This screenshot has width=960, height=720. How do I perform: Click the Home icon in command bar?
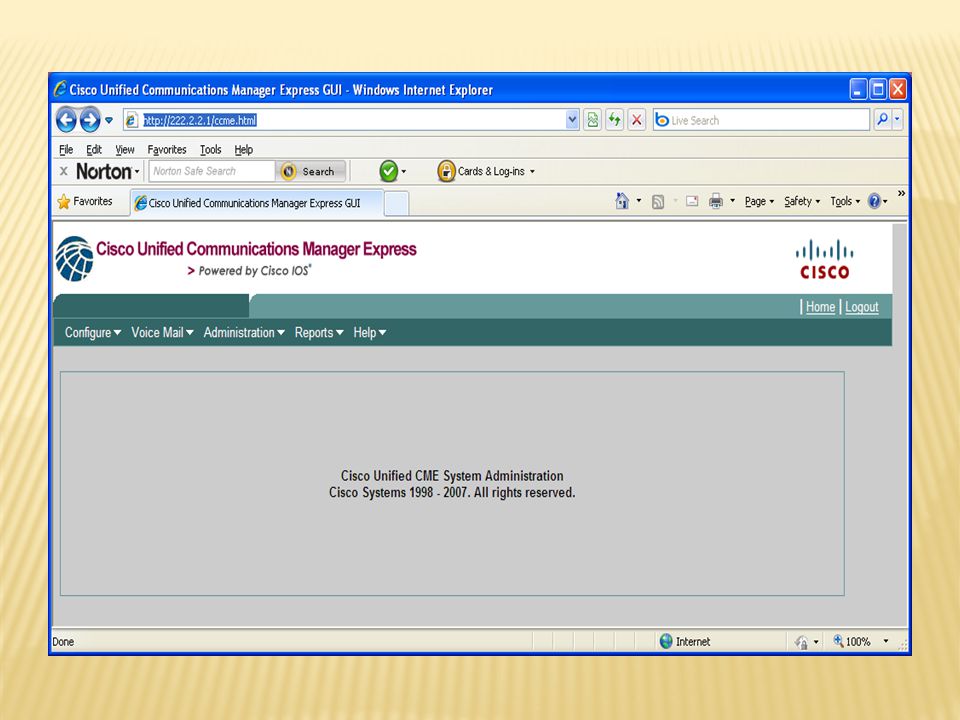[622, 201]
